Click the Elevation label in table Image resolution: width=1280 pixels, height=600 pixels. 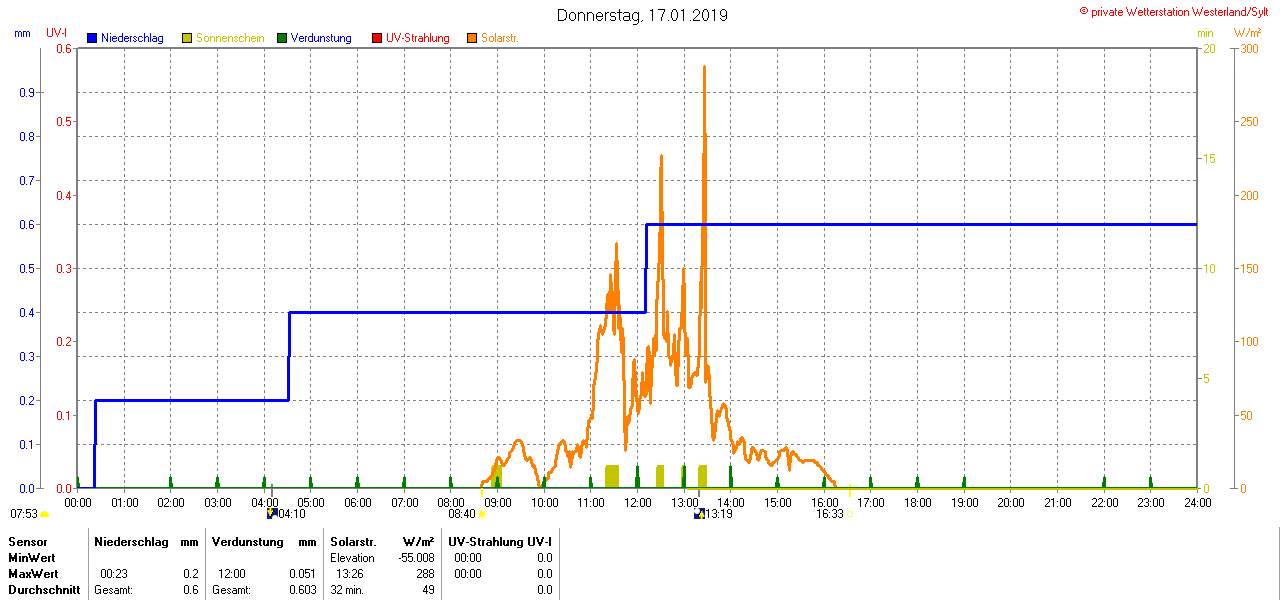(352, 557)
